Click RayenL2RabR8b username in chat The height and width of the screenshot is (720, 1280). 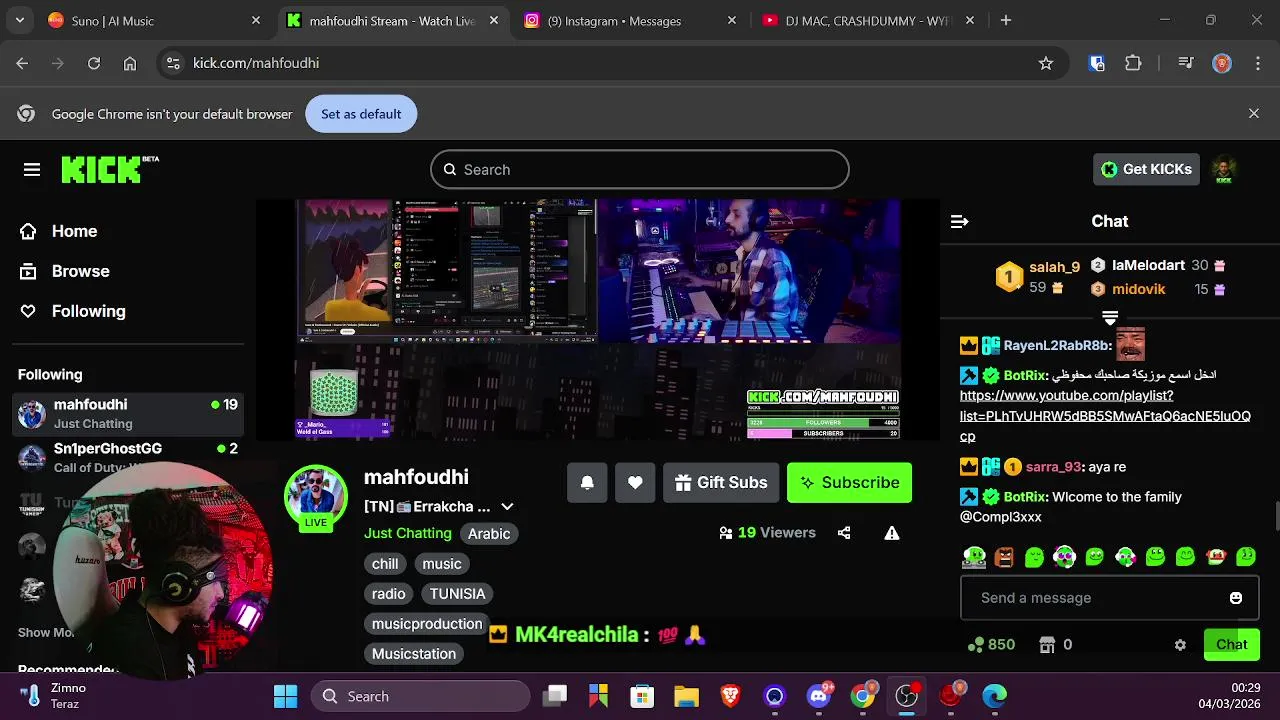(1056, 345)
